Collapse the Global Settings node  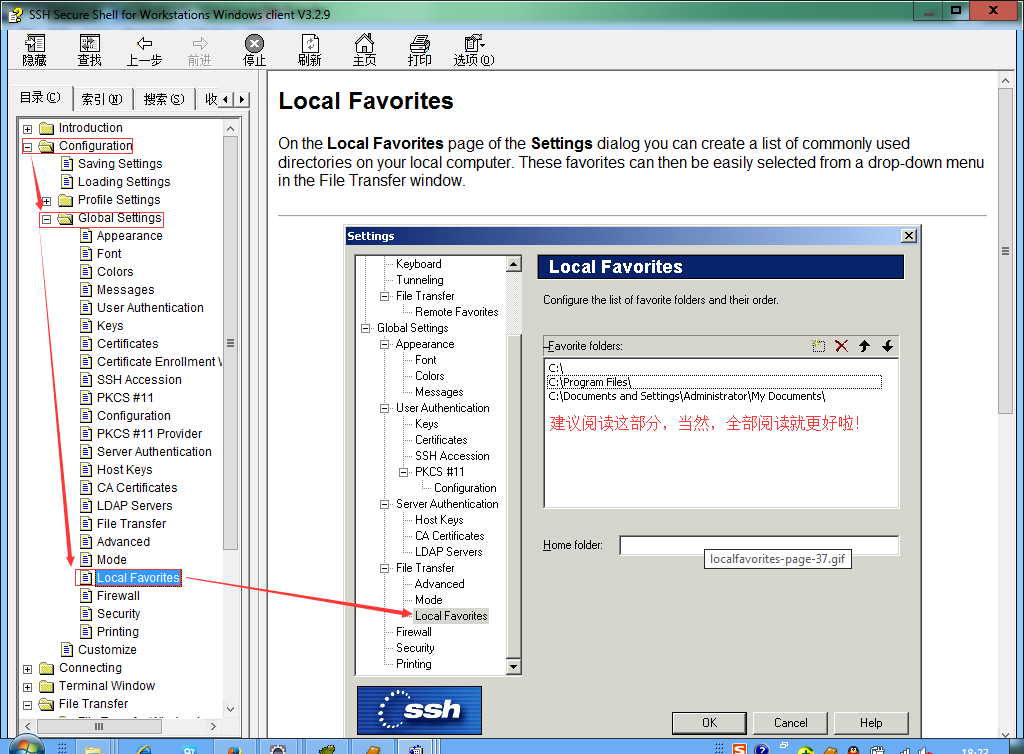click(x=46, y=219)
